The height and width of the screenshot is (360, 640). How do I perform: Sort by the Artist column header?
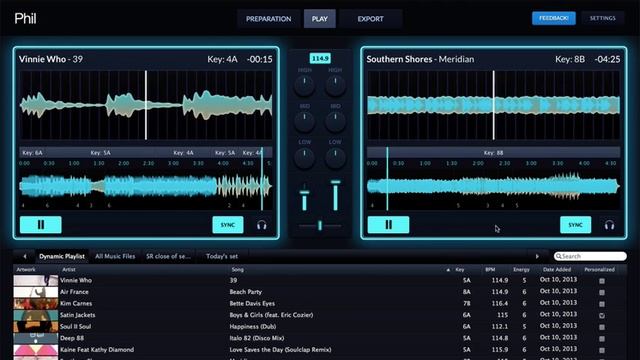coord(69,269)
